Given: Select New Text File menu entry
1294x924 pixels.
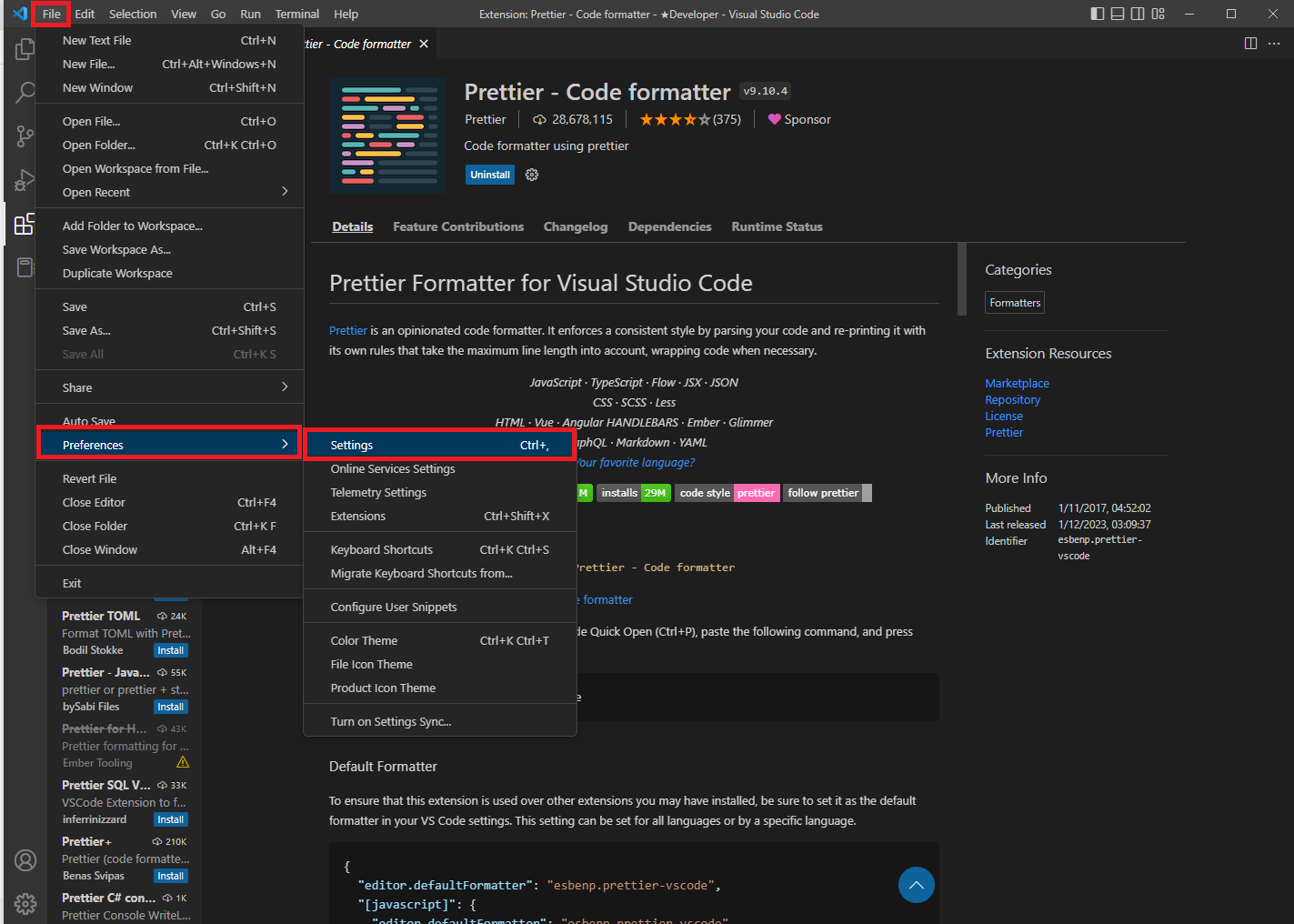Looking at the screenshot, I should coord(169,40).
